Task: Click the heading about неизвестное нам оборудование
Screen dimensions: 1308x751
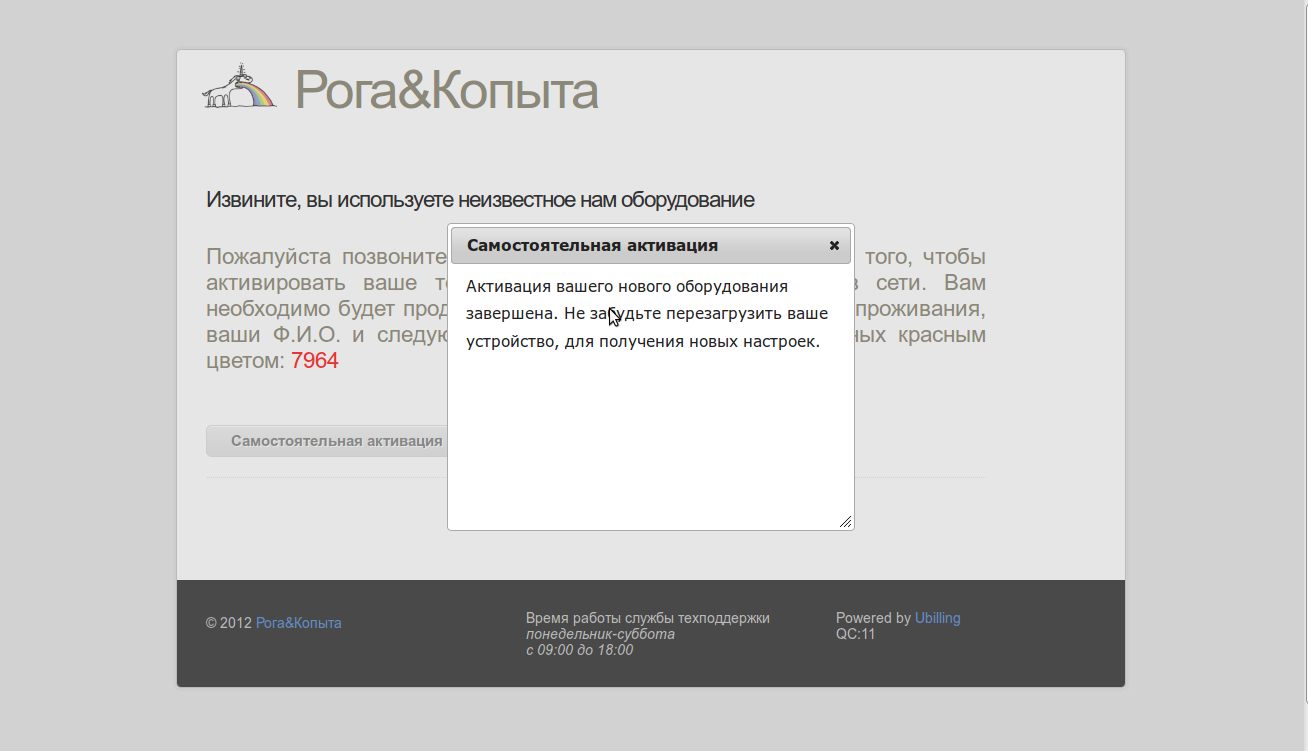Action: 480,200
